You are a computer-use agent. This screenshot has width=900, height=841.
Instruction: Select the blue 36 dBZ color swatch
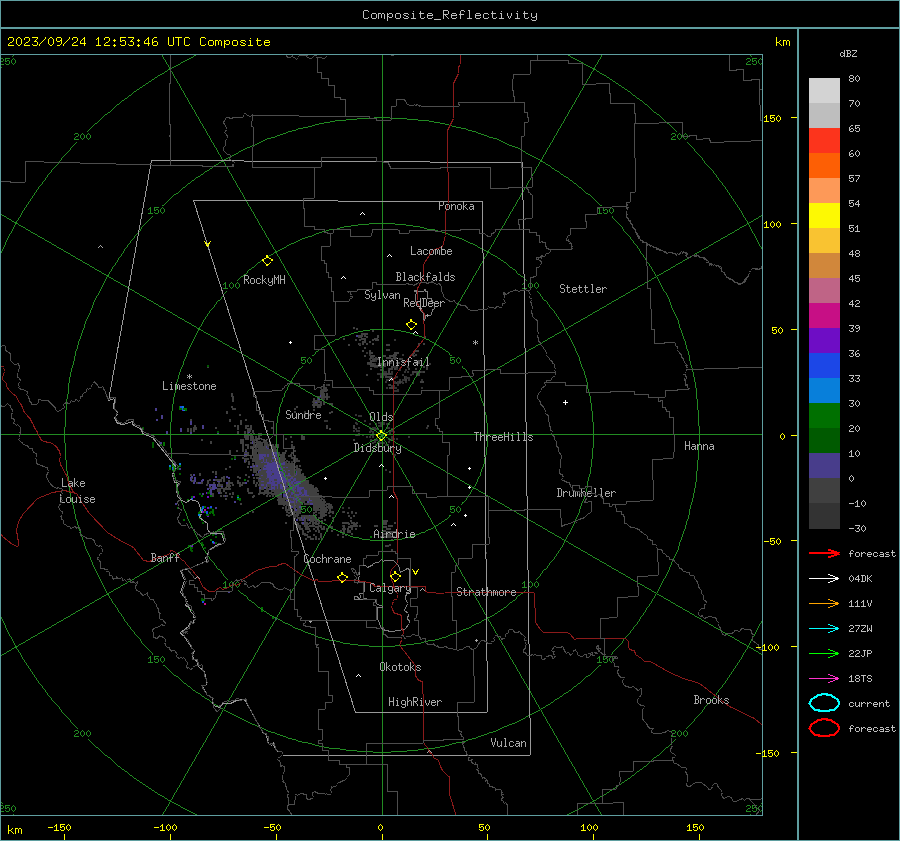[x=824, y=365]
